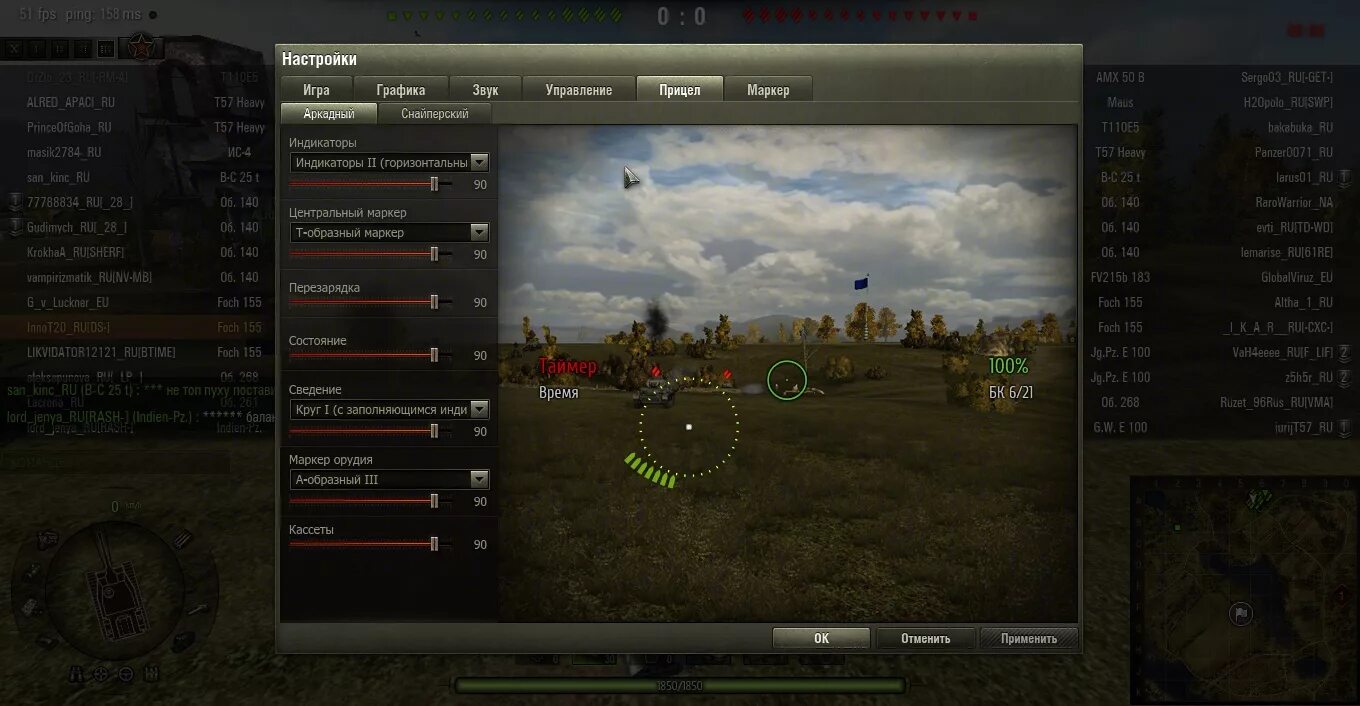
Task: Click player PrinceOfGoha_RU in team list
Action: [x=69, y=127]
